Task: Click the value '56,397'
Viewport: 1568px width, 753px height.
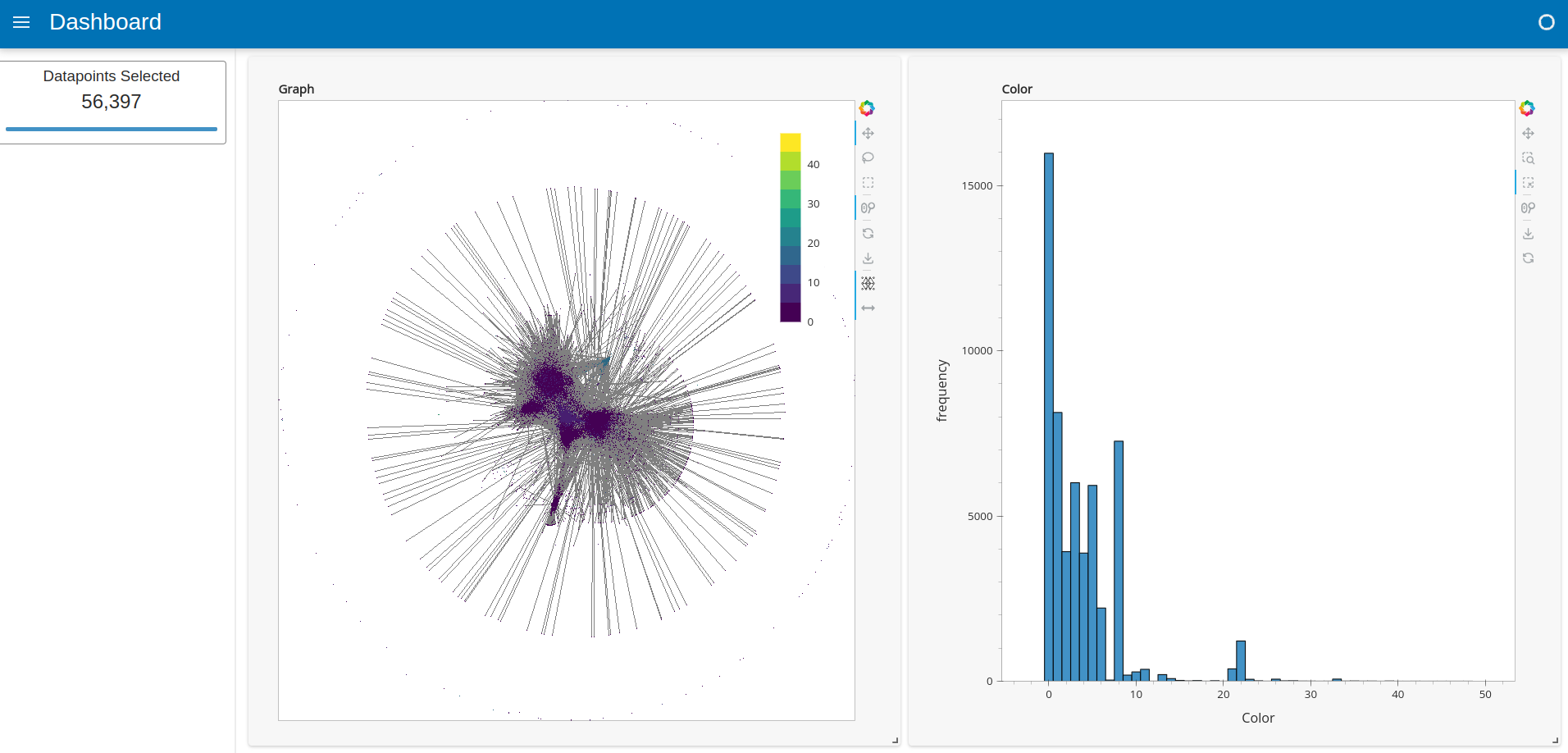Action: click(112, 102)
